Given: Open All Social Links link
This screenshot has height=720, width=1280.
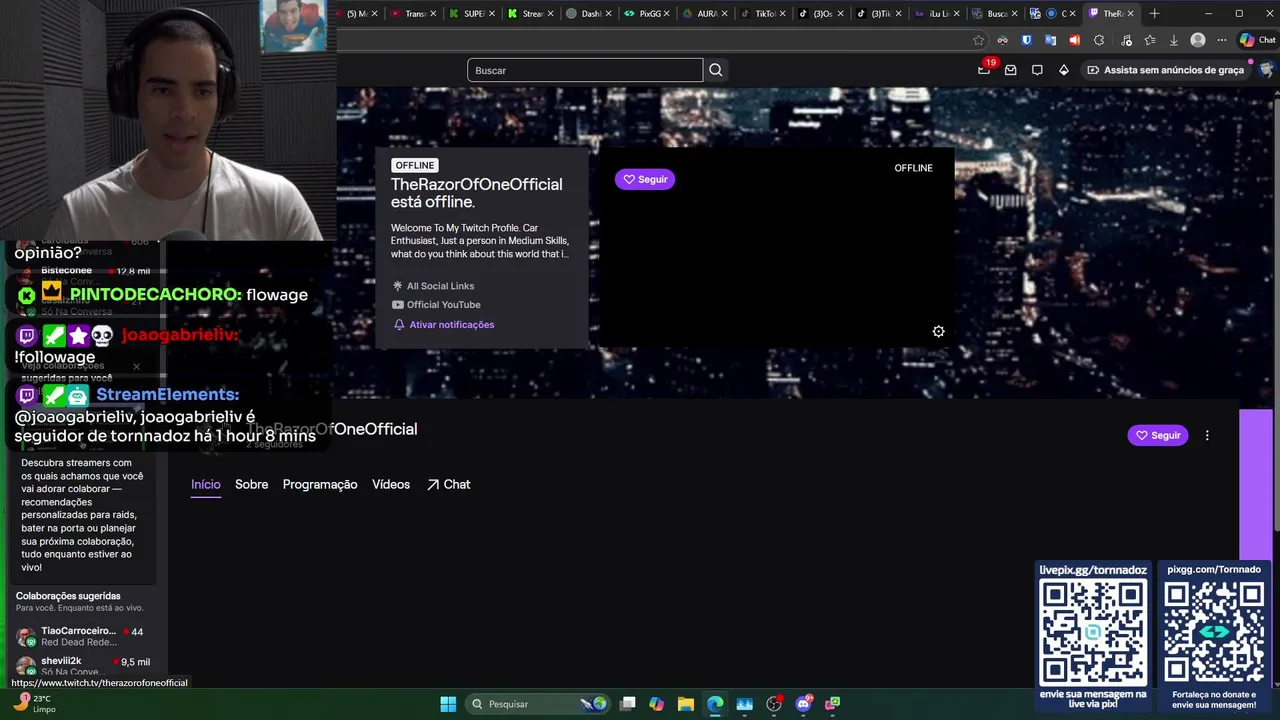Looking at the screenshot, I should tap(433, 286).
